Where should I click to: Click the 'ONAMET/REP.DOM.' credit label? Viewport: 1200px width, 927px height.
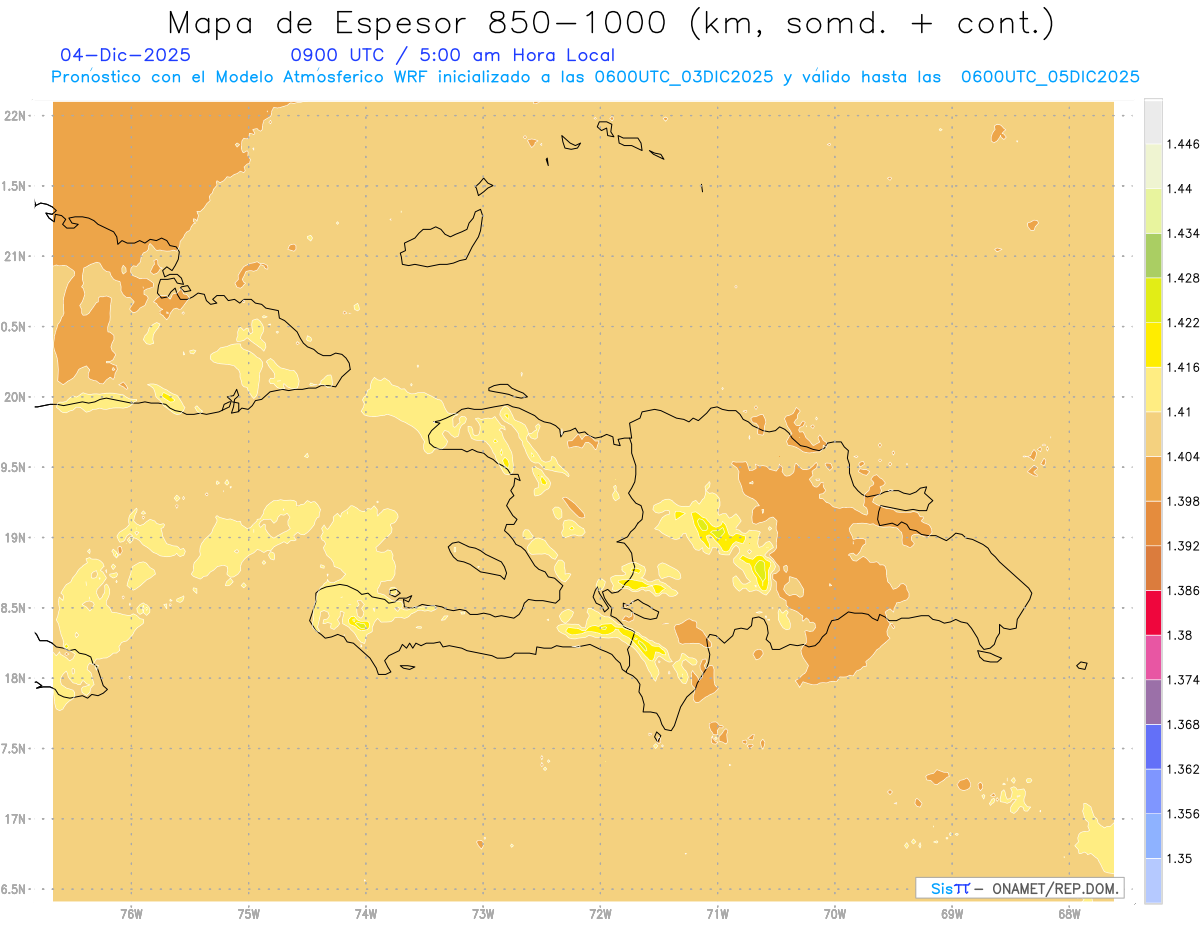click(x=1057, y=888)
